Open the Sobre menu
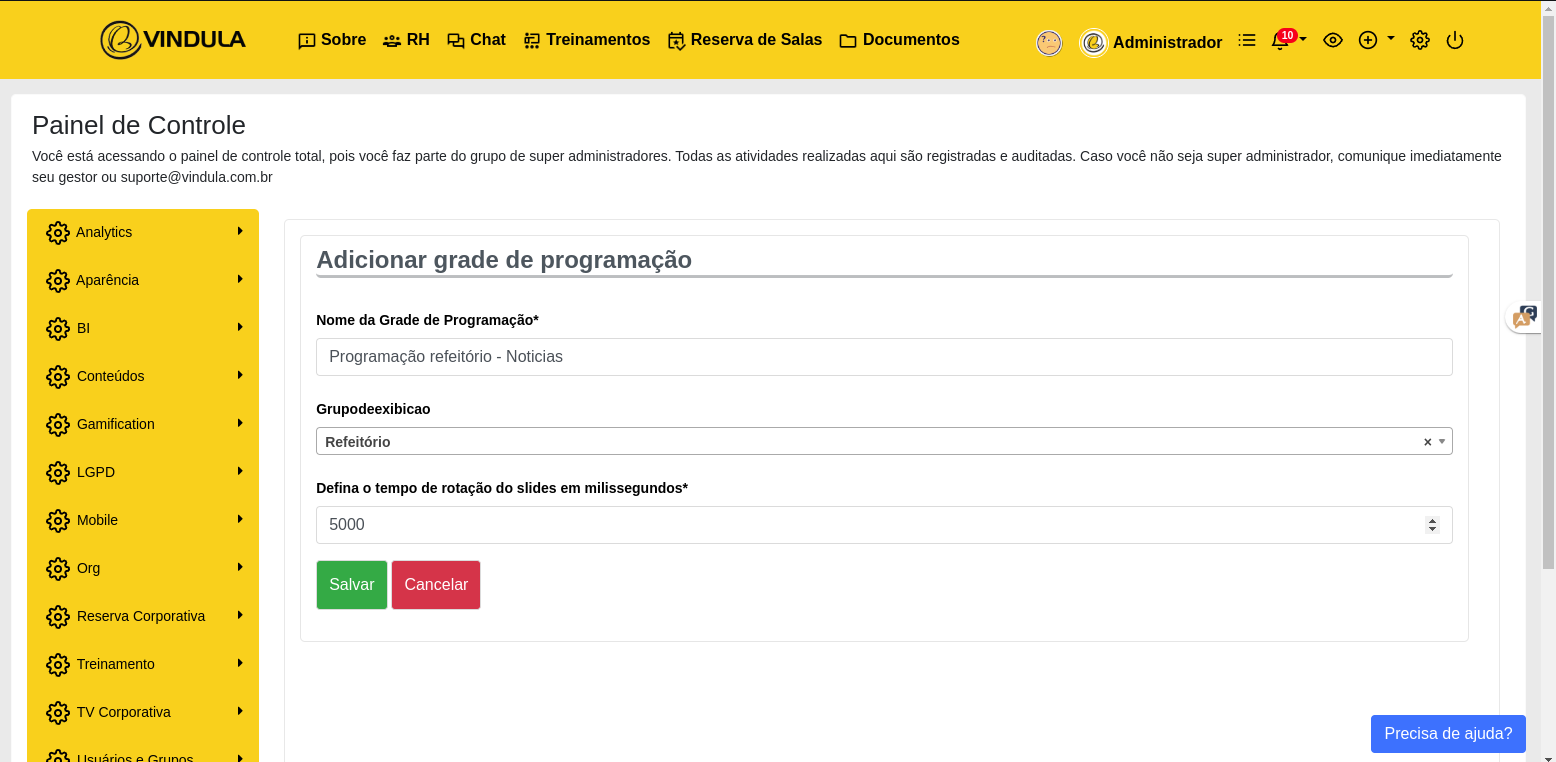Screen dimensions: 1556x762 pyautogui.click(x=332, y=40)
